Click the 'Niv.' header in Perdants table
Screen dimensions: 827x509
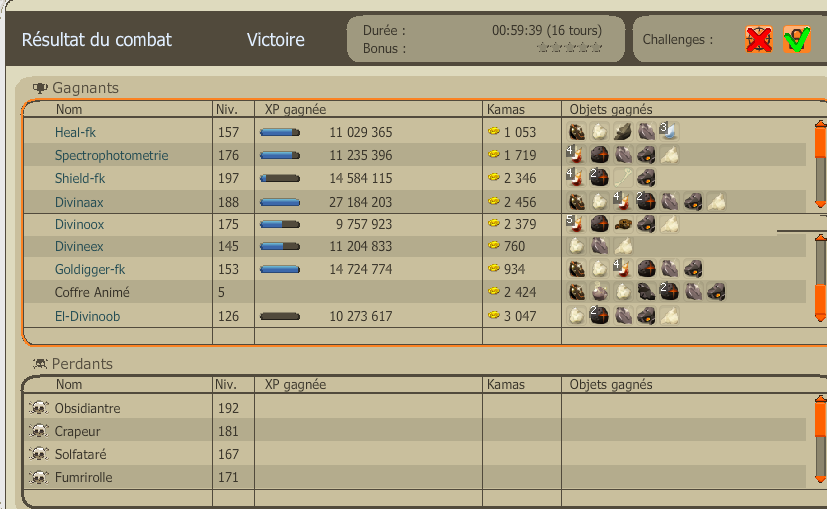coord(225,385)
